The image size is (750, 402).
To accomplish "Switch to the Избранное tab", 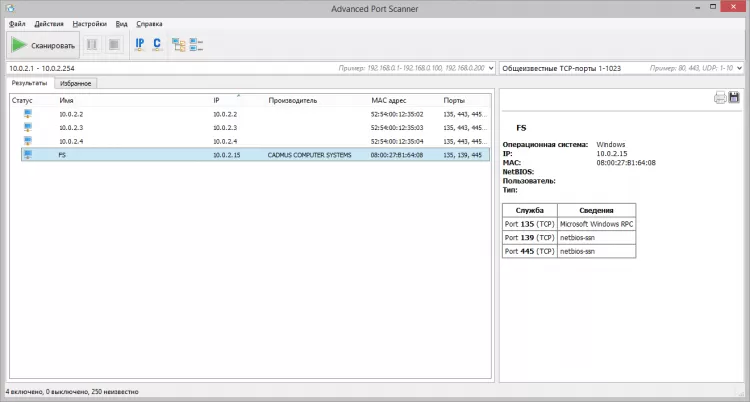I will click(75, 83).
